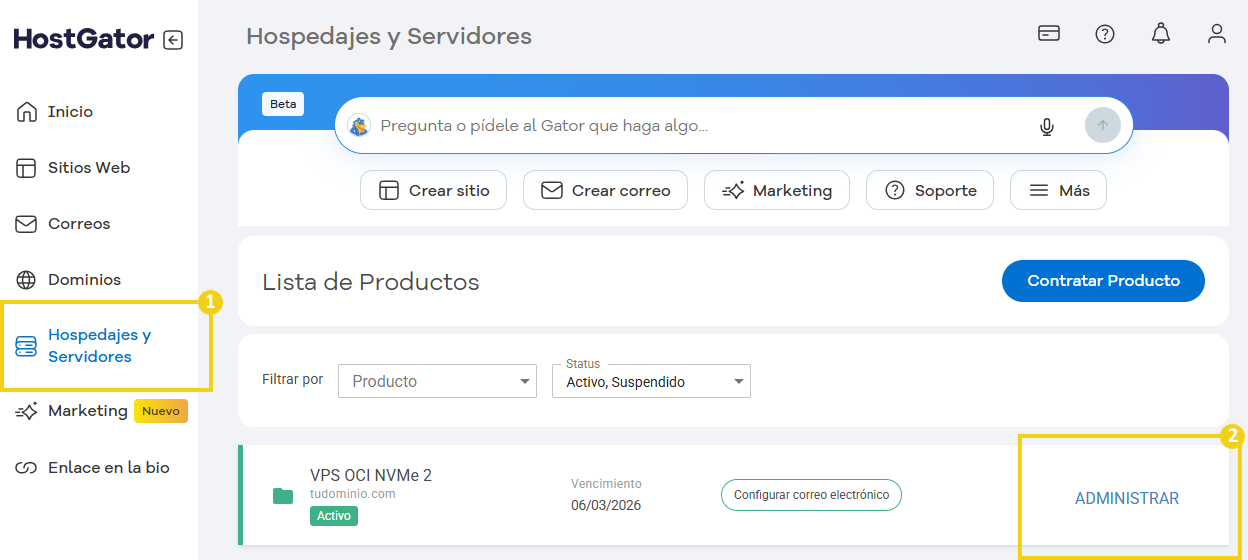1248x560 pixels.
Task: Open the Status filter dropdown
Action: [x=651, y=381]
